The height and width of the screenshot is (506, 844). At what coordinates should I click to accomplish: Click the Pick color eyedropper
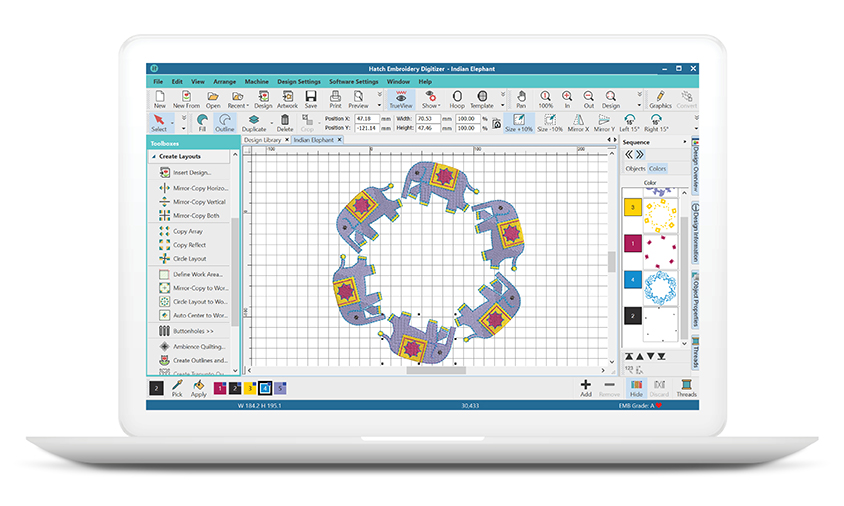(177, 388)
